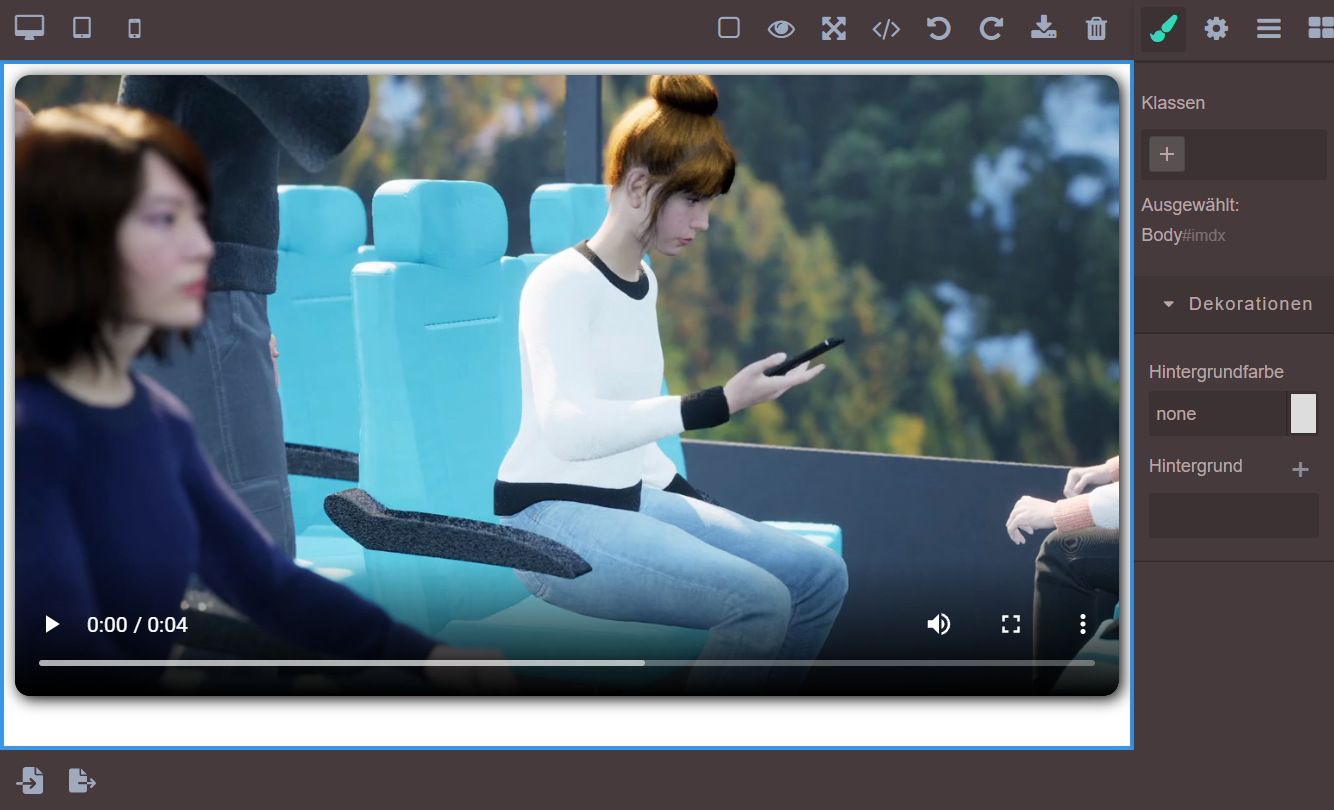The image size is (1334, 810).
Task: Clear canvas with trash icon
Action: (1096, 28)
